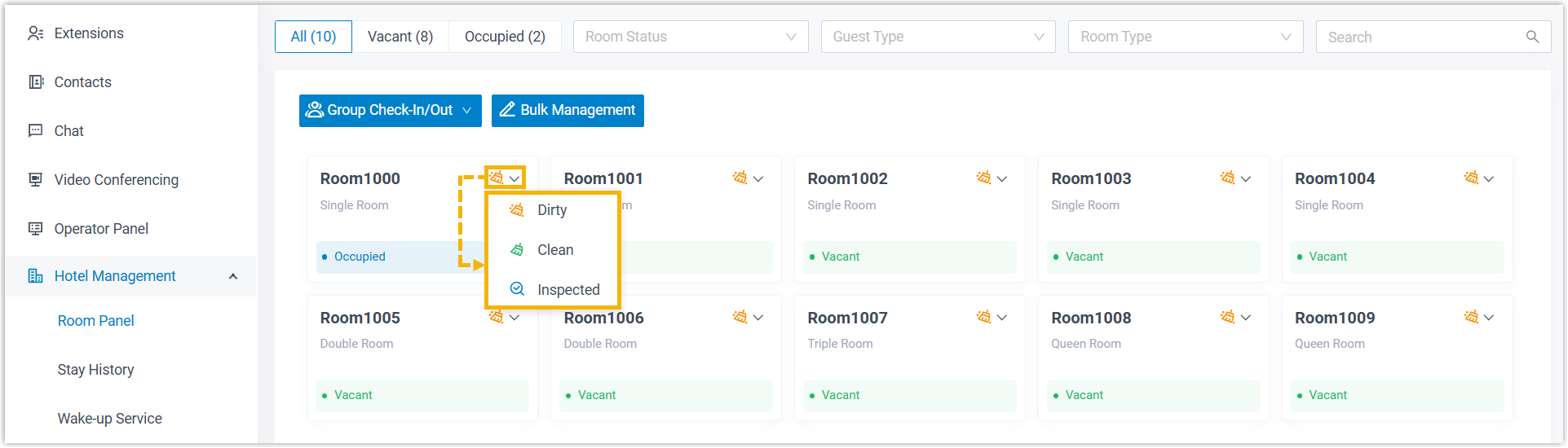The image size is (1568, 448).
Task: Click the Bulk Management button
Action: pyautogui.click(x=568, y=110)
